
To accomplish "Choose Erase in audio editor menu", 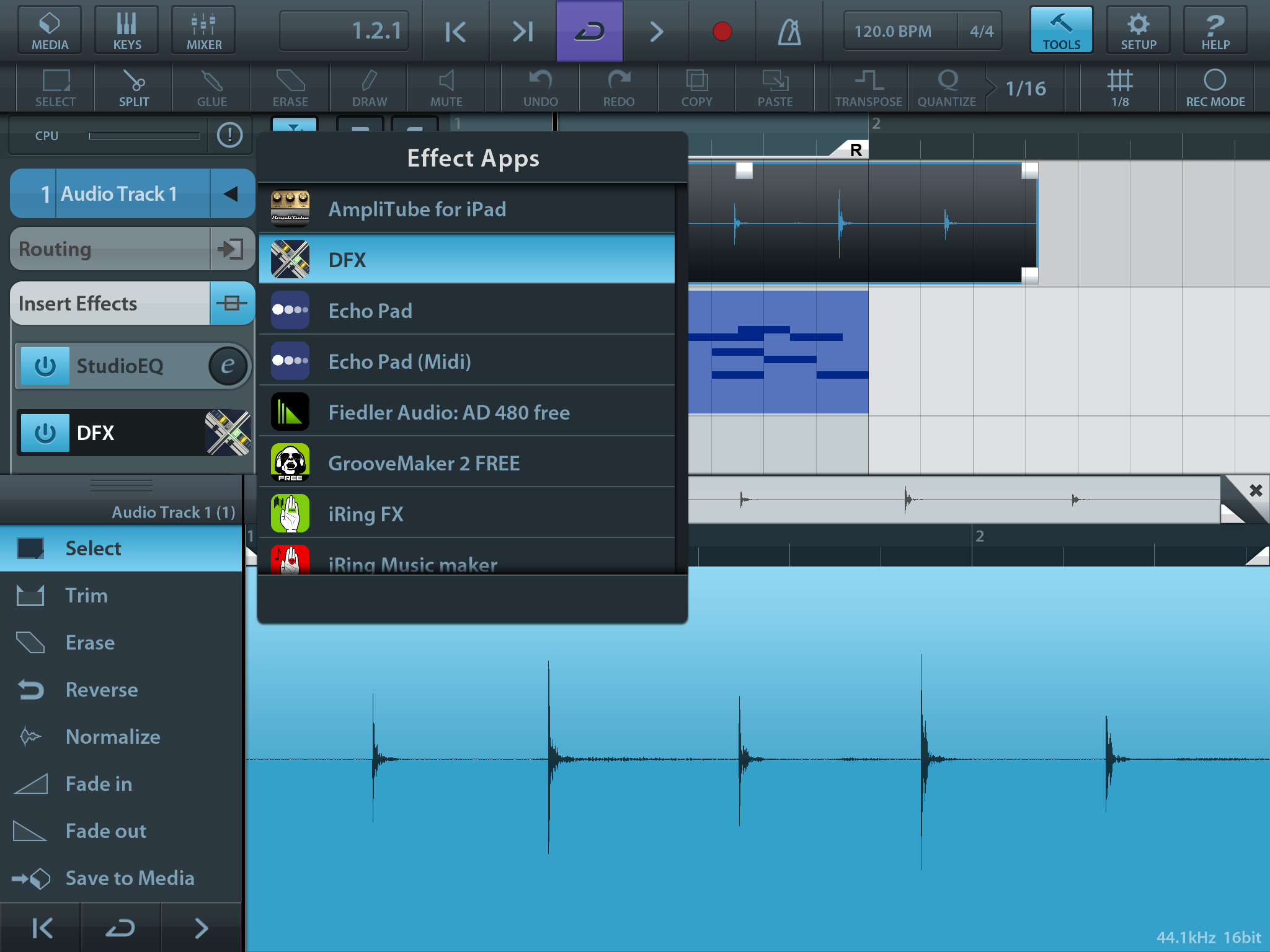I will (121, 643).
